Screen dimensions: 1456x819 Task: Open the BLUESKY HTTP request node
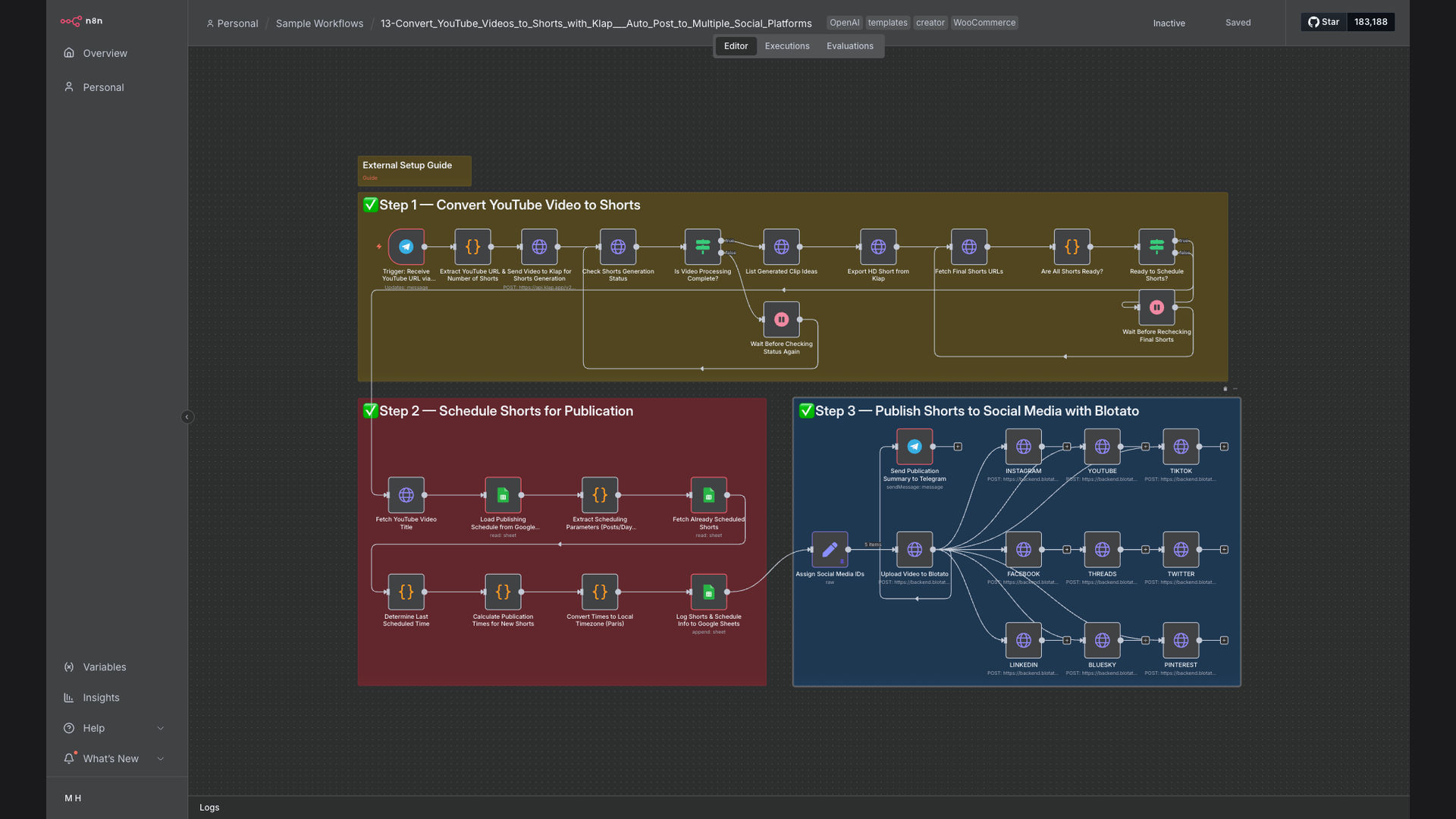[x=1103, y=641]
